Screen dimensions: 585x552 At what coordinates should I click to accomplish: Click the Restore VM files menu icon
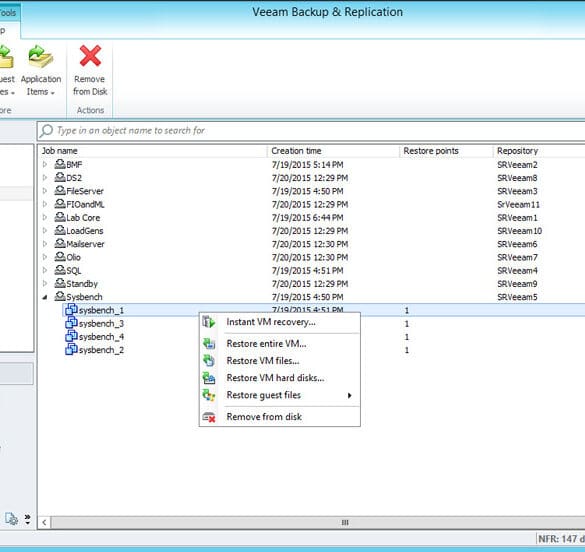tap(209, 360)
